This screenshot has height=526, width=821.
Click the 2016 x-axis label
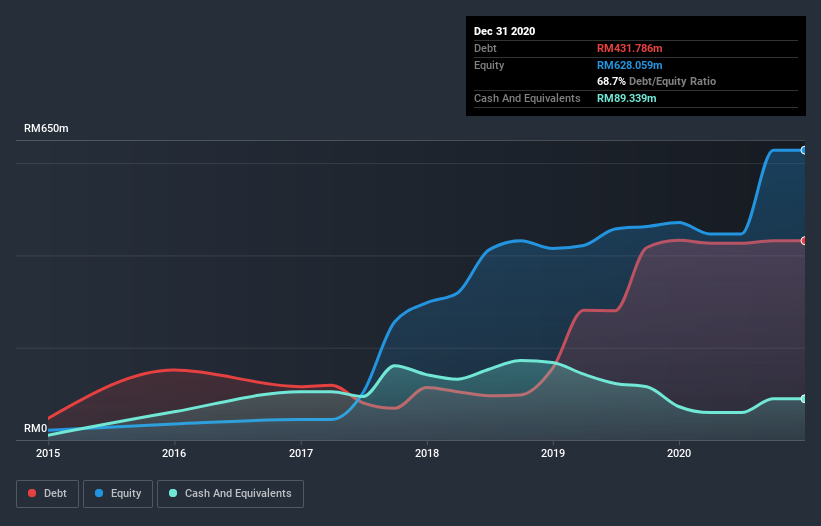174,453
